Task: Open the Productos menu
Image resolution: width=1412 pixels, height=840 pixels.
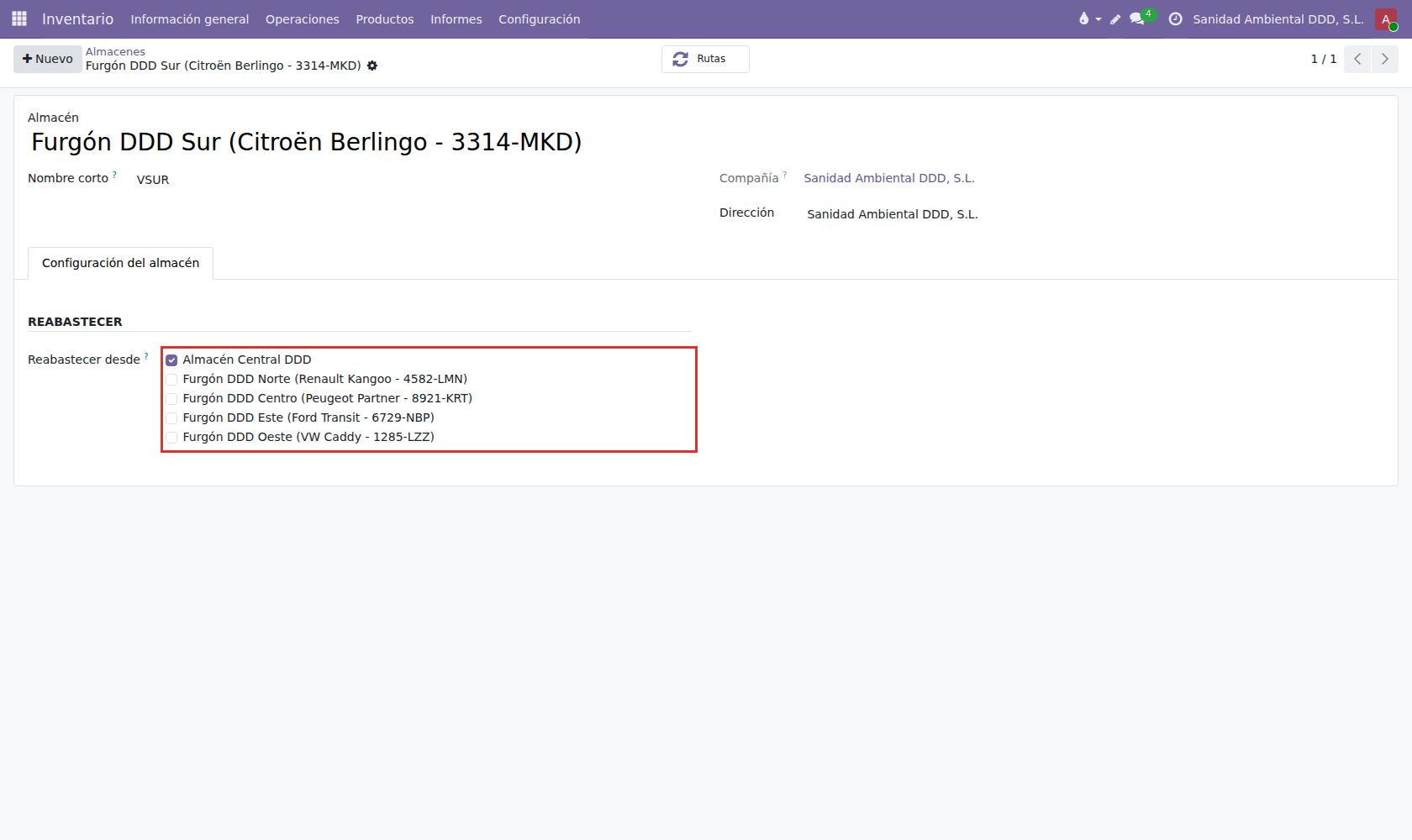Action: (x=384, y=18)
